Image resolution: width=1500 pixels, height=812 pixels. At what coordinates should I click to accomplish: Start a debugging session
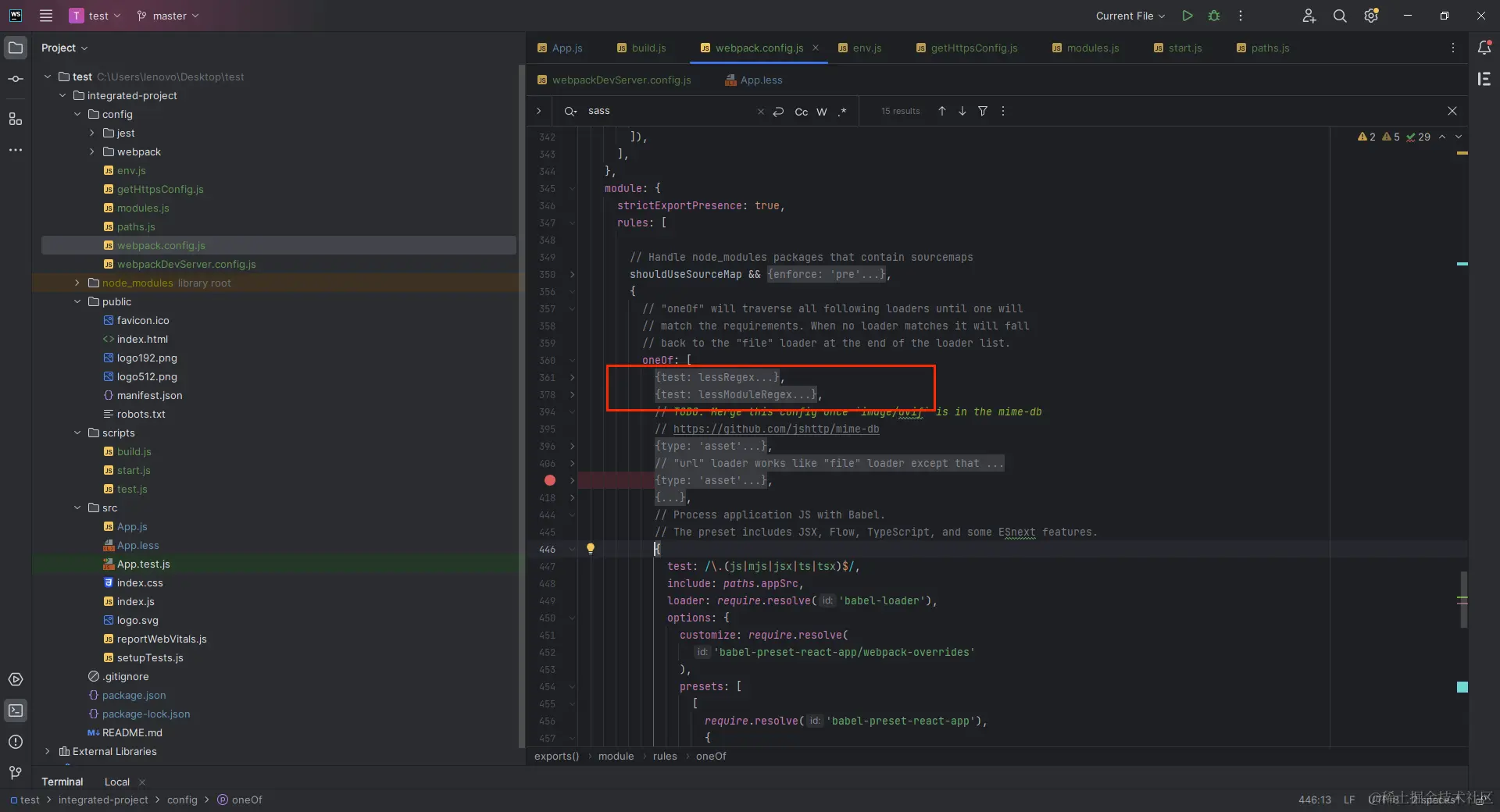coord(1213,16)
